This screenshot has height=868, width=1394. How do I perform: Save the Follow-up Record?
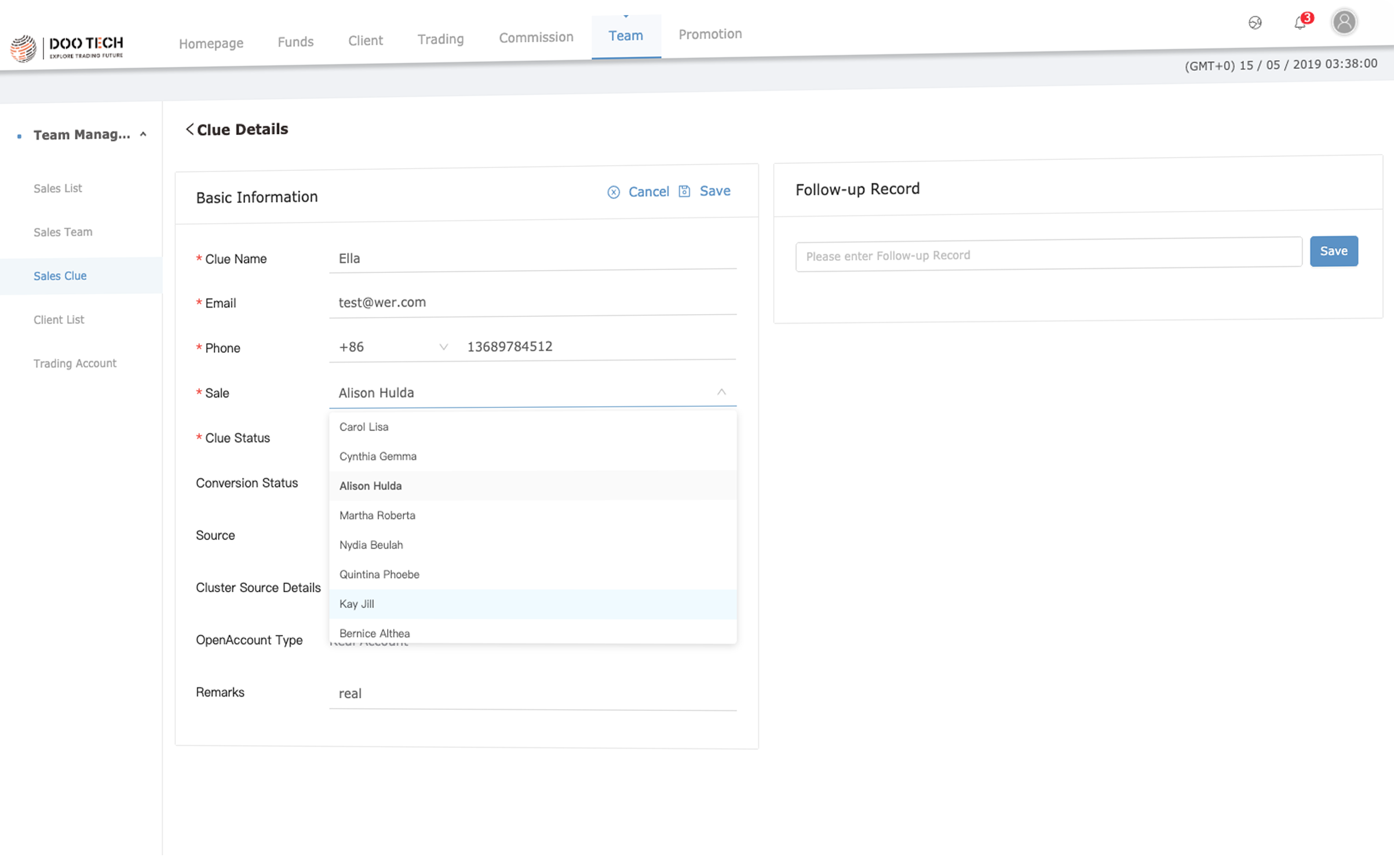point(1333,251)
